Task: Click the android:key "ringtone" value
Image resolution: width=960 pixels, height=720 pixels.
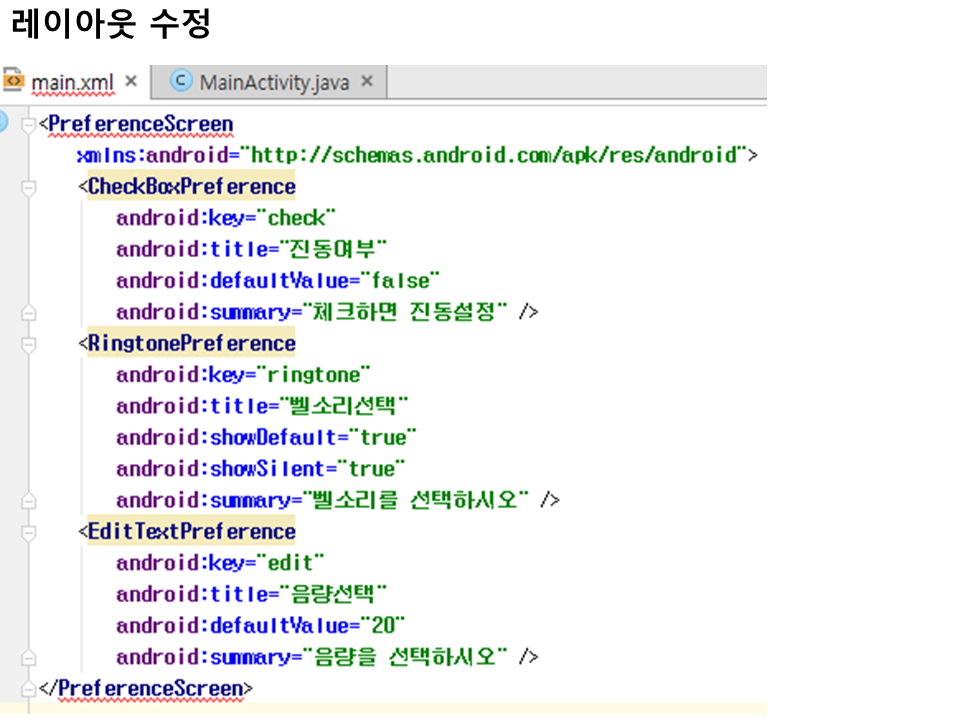Action: pos(315,375)
